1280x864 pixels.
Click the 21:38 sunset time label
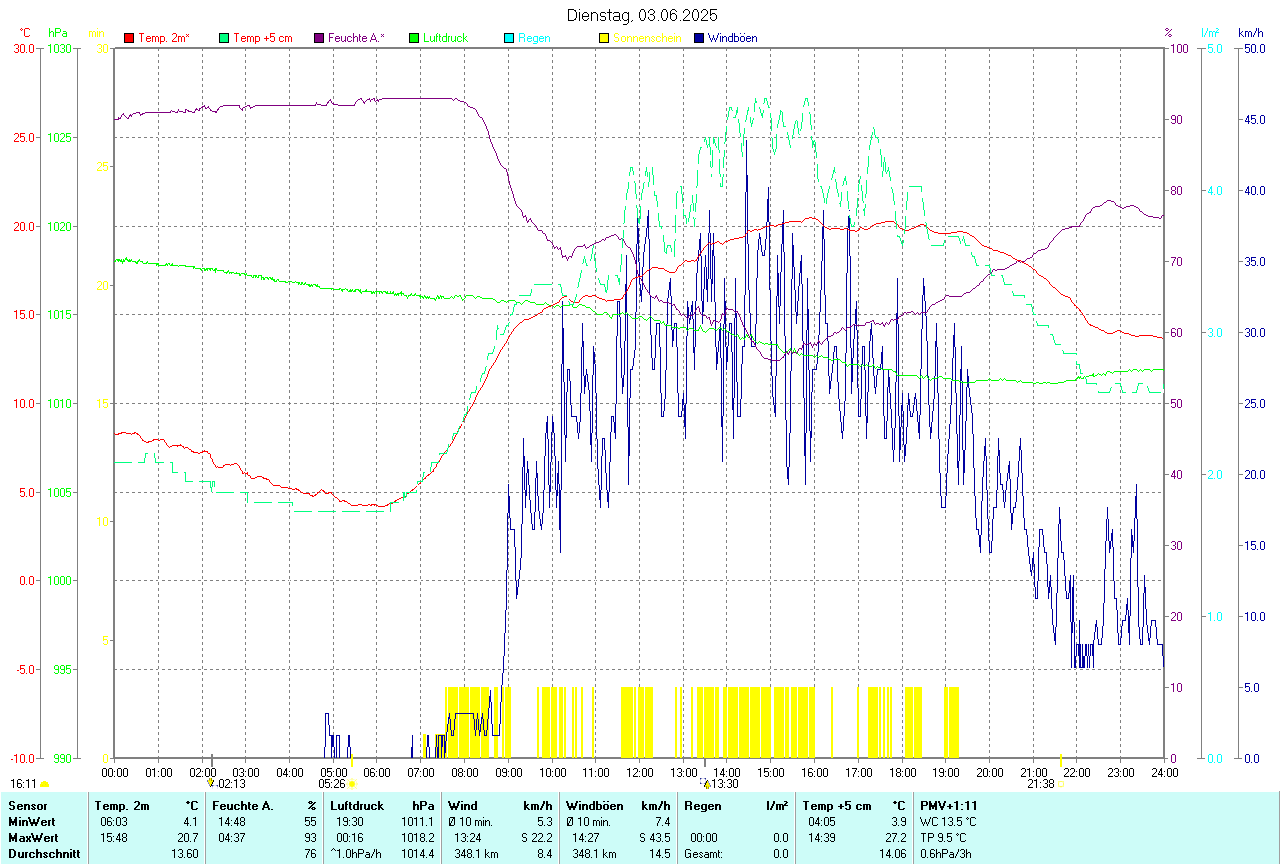tap(1041, 784)
